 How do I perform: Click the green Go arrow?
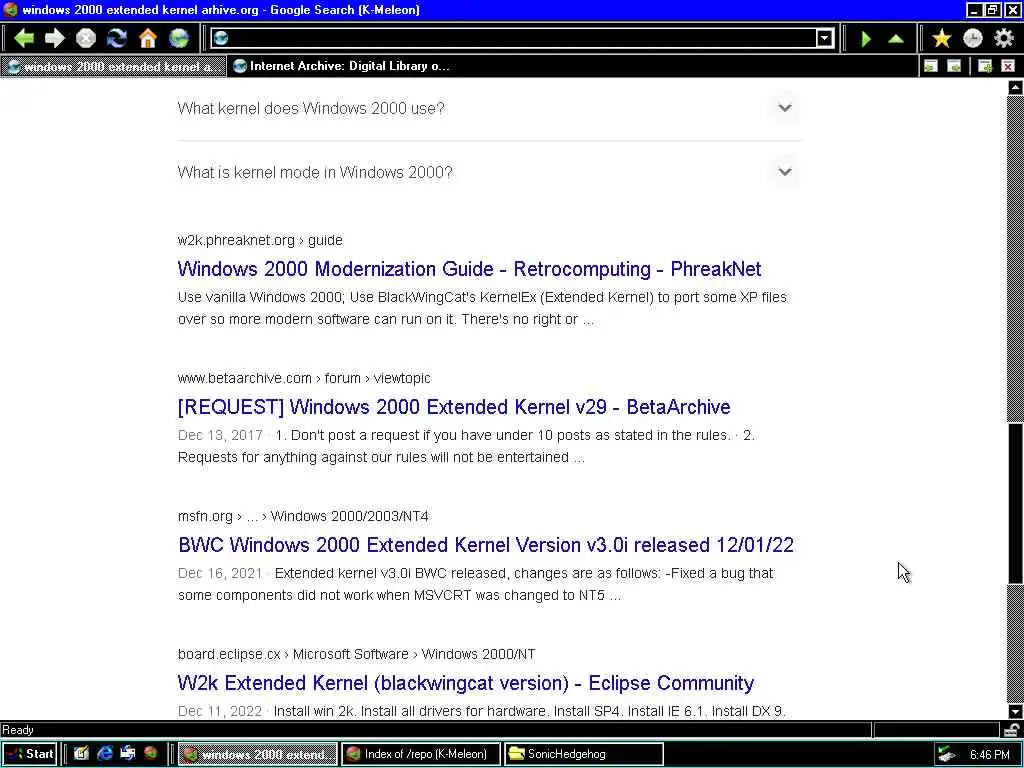pos(866,39)
